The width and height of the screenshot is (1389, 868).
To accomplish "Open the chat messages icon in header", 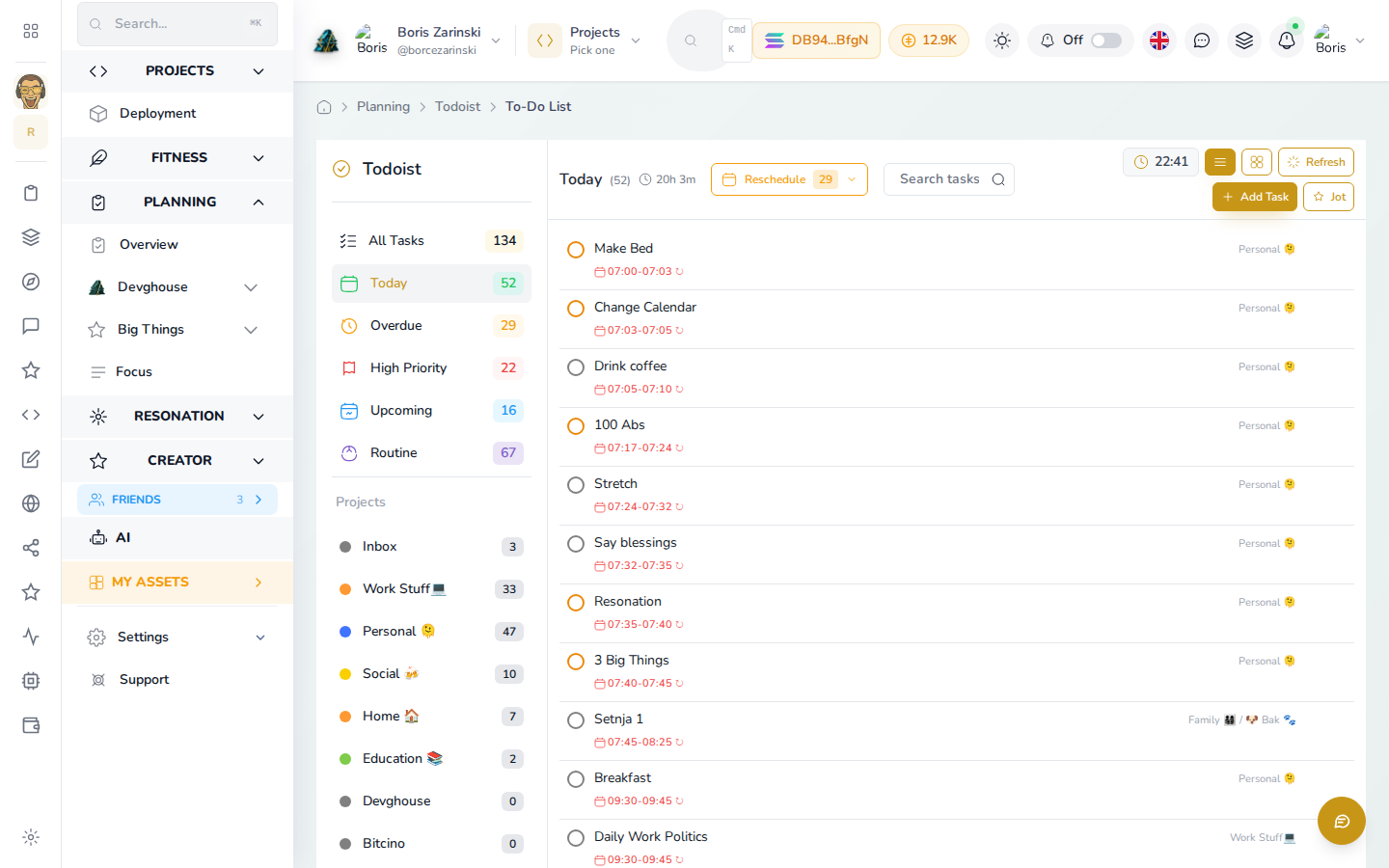I will click(x=1202, y=41).
